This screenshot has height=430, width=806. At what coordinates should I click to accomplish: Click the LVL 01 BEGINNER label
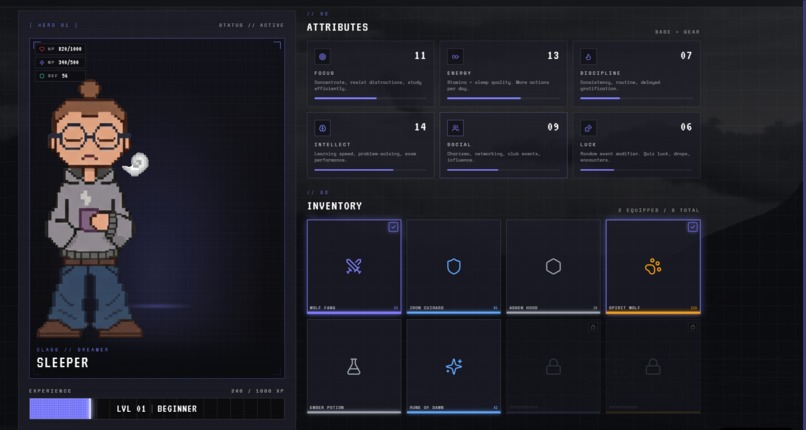pyautogui.click(x=156, y=409)
